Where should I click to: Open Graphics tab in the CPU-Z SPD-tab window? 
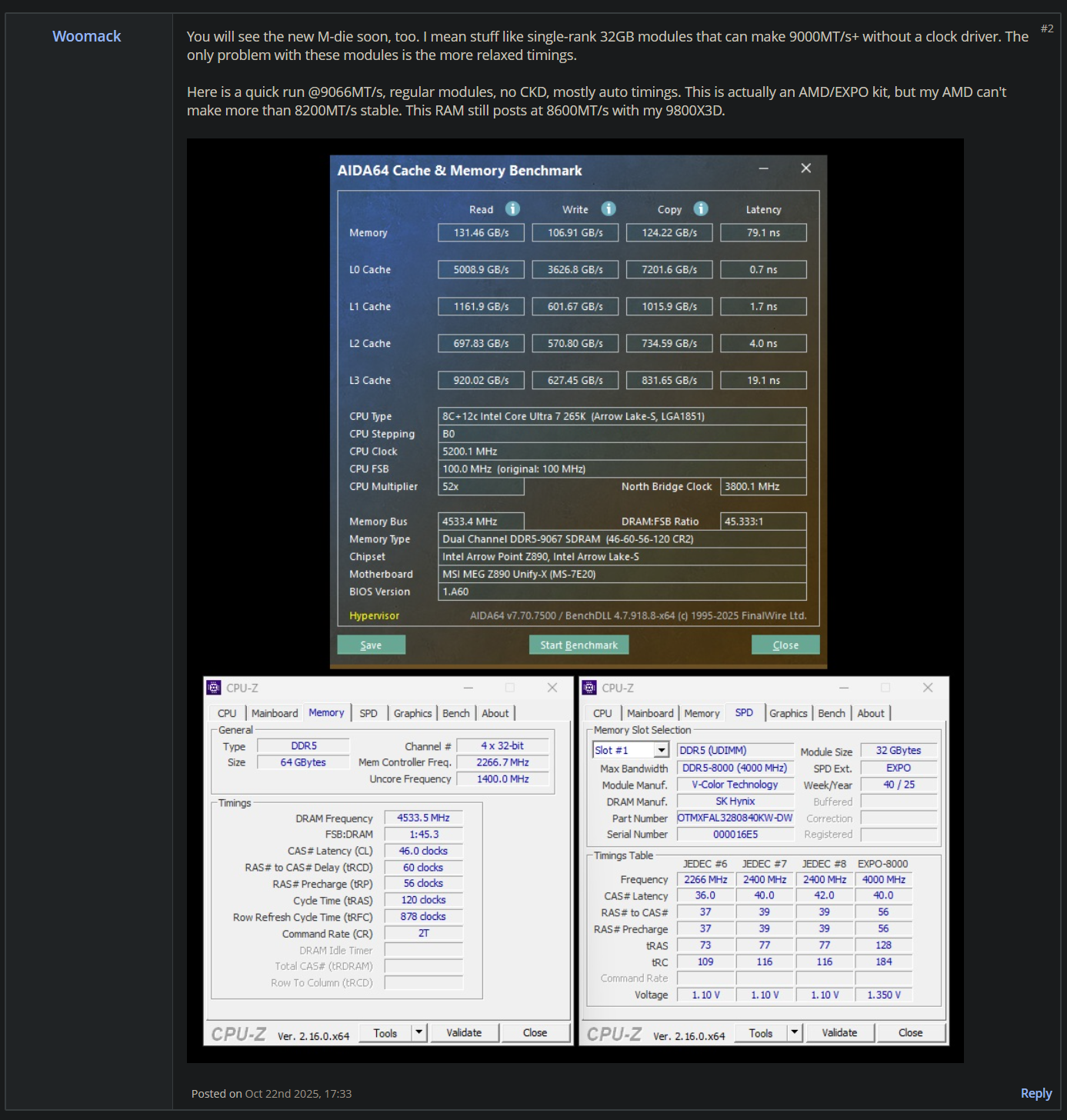click(789, 713)
